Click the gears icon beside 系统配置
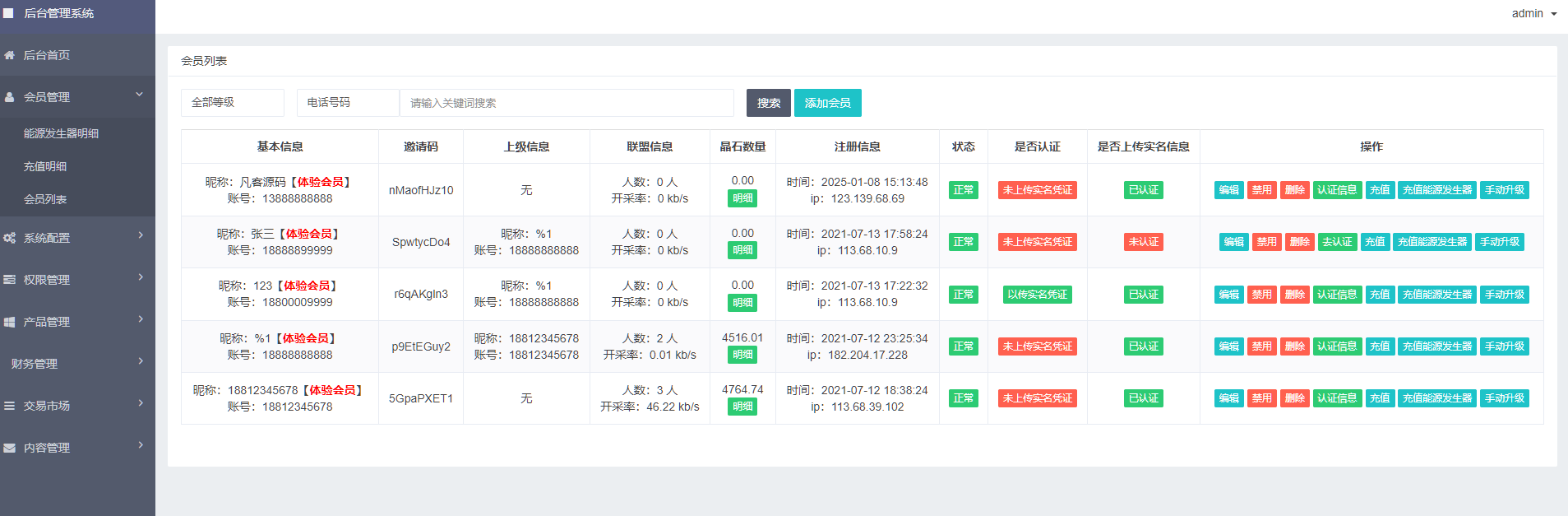Image resolution: width=1568 pixels, height=516 pixels. (x=10, y=238)
